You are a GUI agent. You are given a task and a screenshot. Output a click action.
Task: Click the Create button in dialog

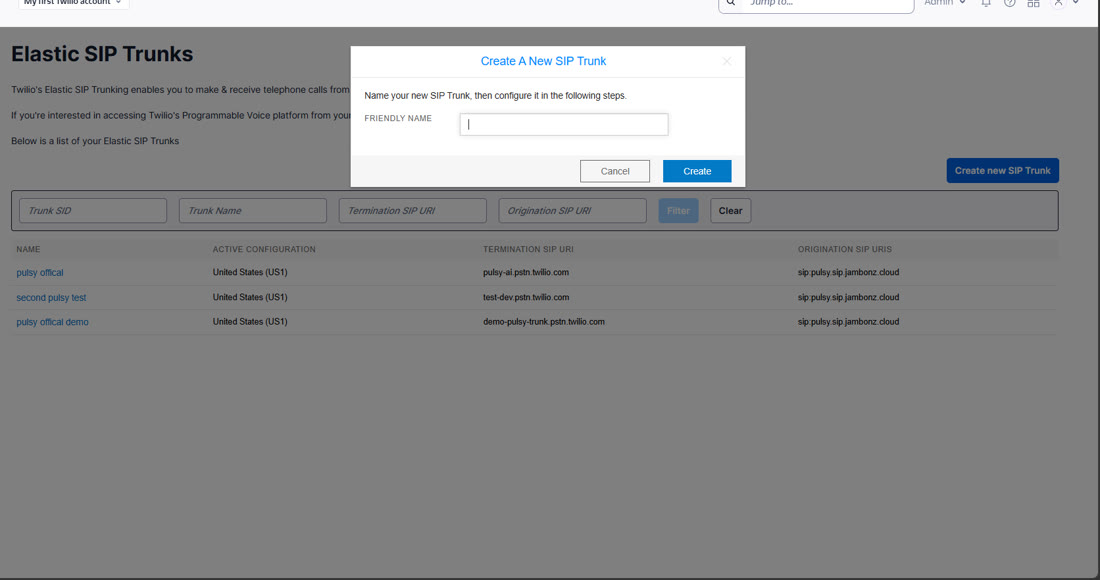(697, 171)
